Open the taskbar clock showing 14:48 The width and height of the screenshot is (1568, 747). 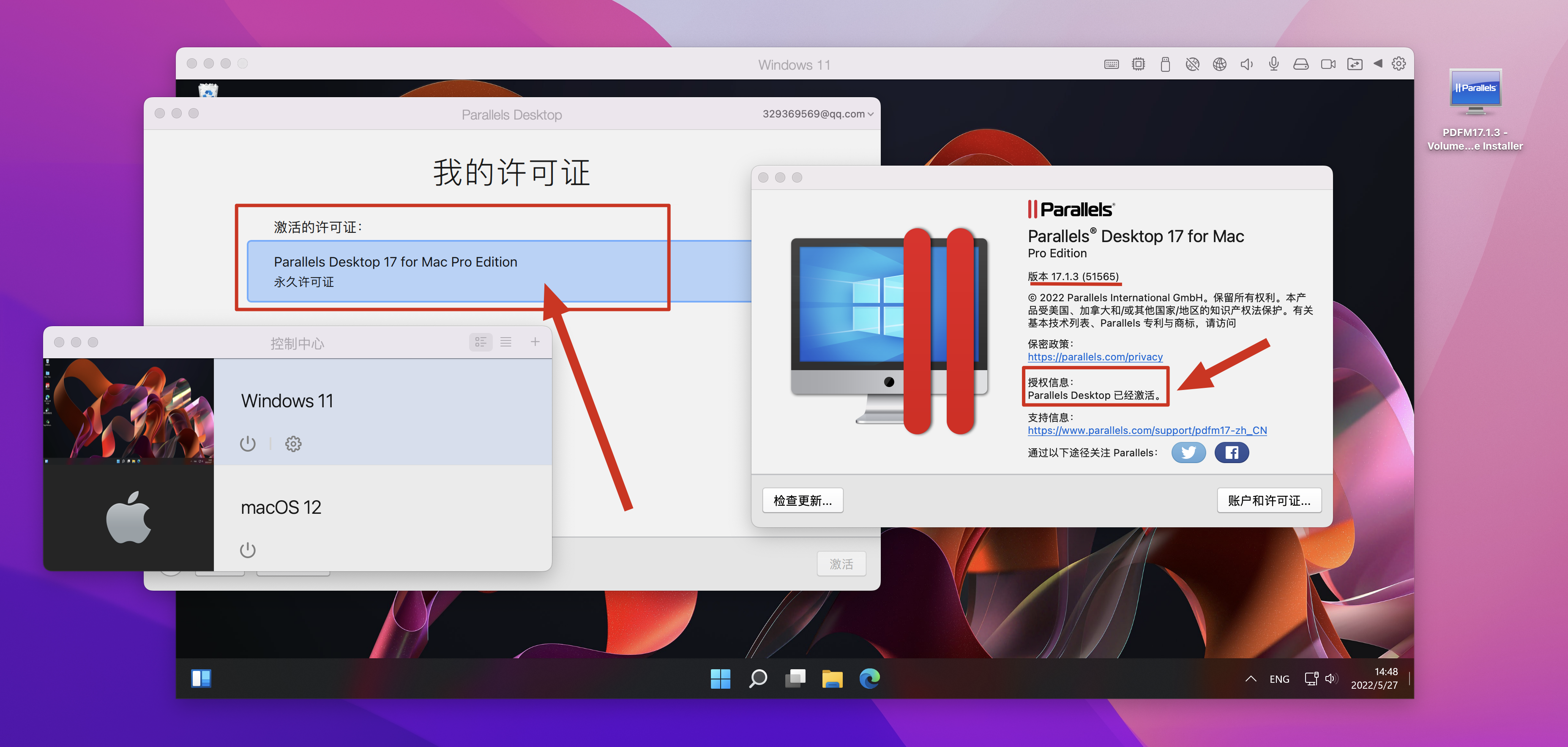pyautogui.click(x=1374, y=678)
